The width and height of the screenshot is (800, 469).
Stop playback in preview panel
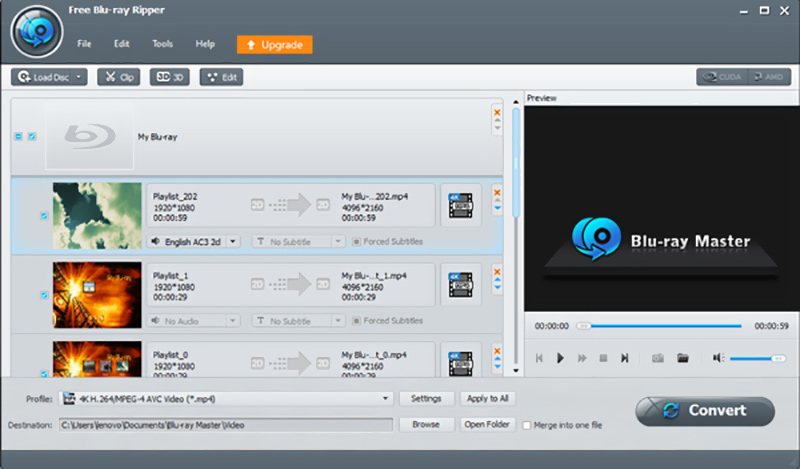click(603, 357)
